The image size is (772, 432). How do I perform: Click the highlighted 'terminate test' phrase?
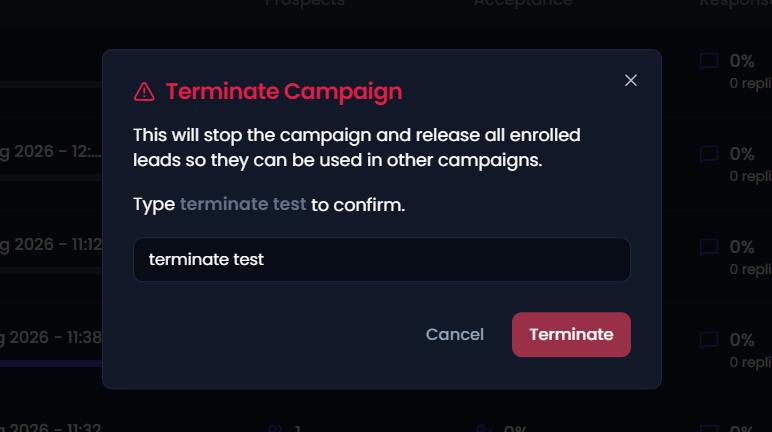click(x=243, y=204)
